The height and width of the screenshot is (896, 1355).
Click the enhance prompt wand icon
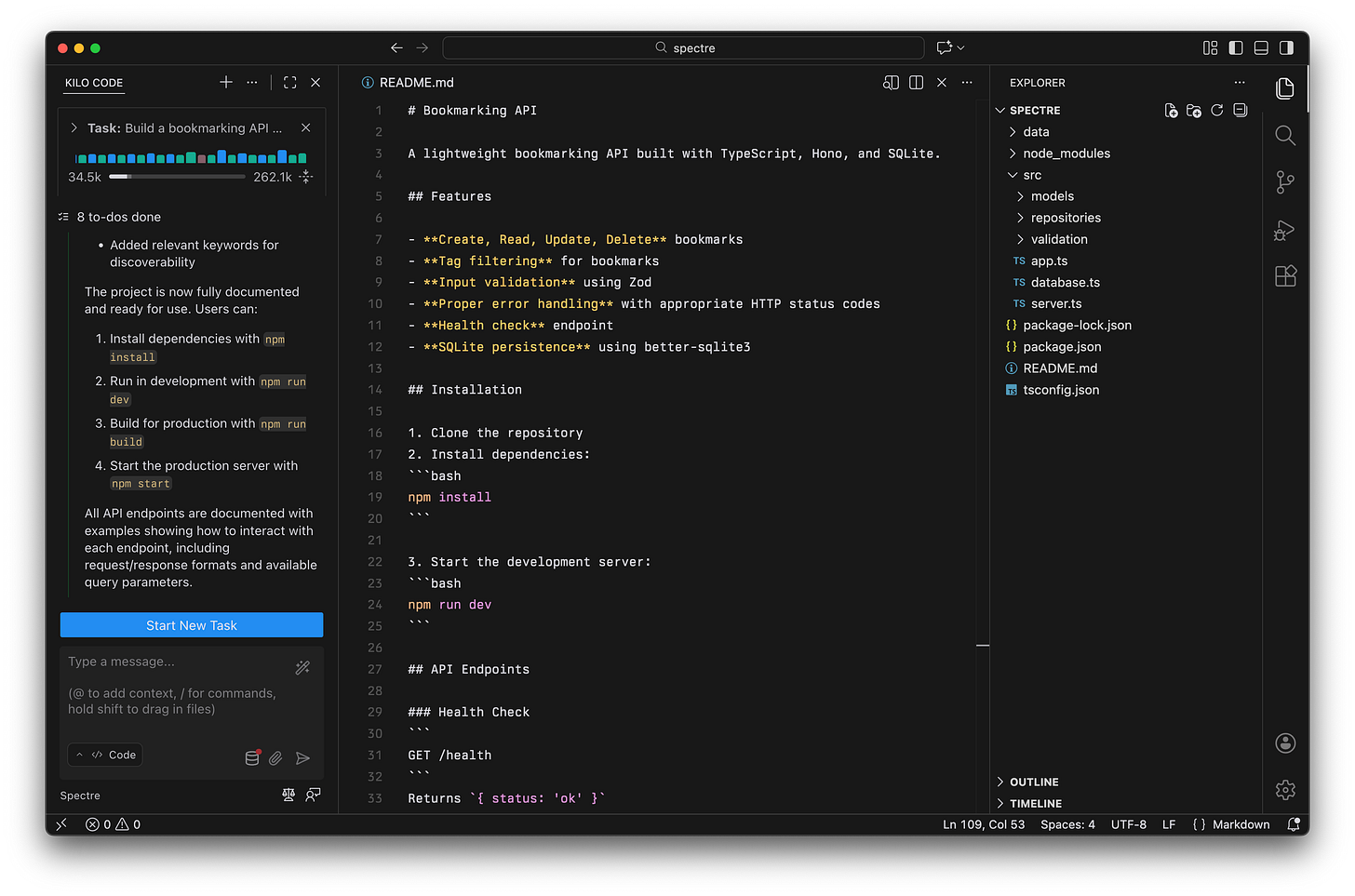[x=302, y=667]
